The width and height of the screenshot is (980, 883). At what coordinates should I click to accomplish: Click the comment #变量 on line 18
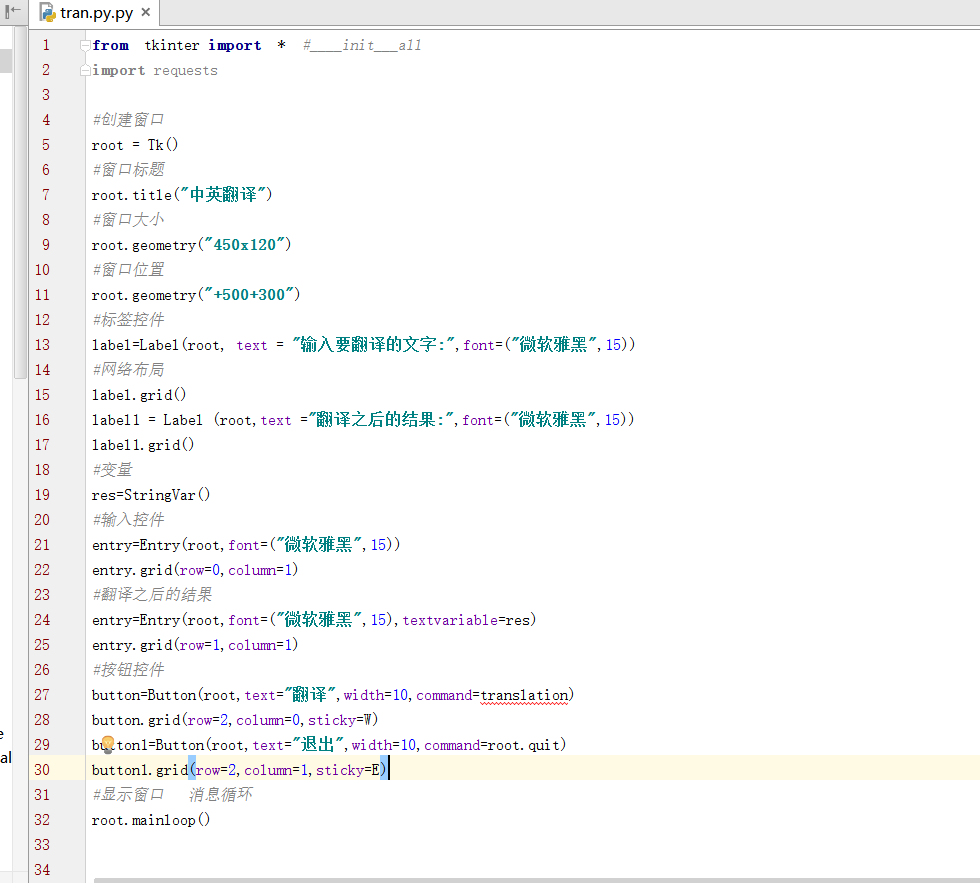tap(112, 469)
